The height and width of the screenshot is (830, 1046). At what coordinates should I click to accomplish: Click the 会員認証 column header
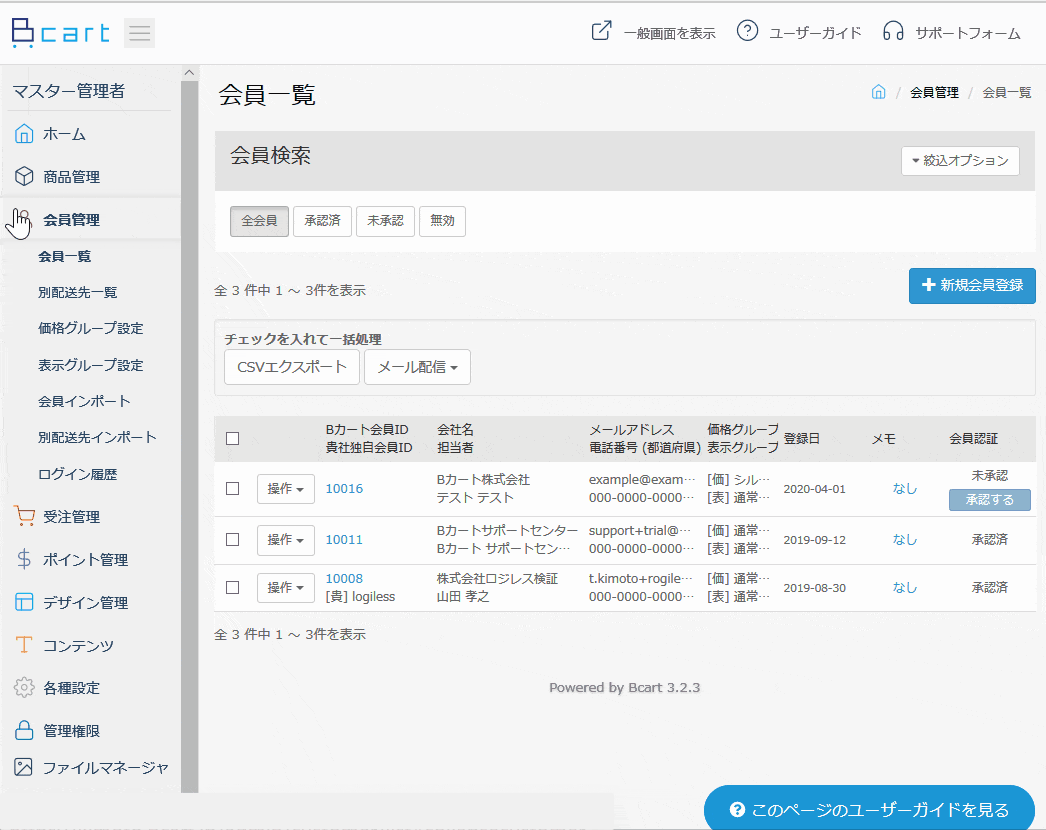tap(973, 438)
